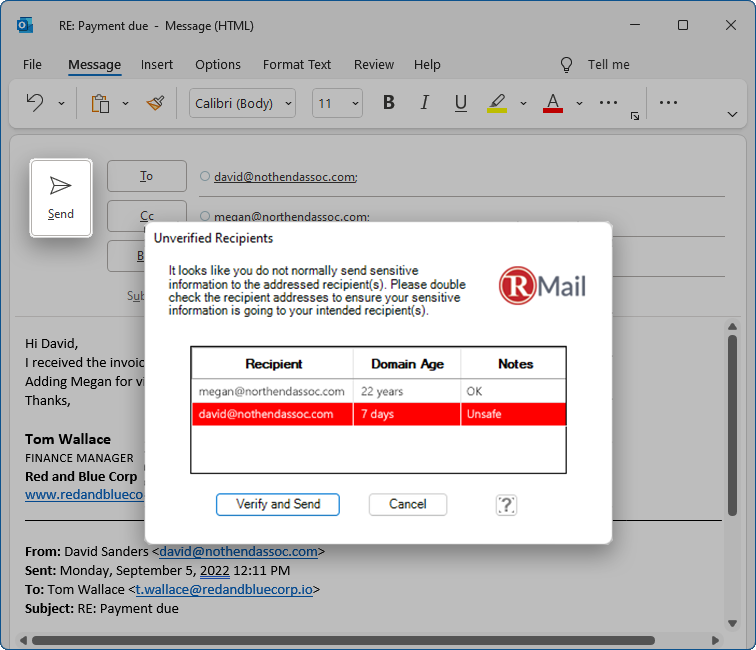Switch to the Format Text tab

[297, 65]
